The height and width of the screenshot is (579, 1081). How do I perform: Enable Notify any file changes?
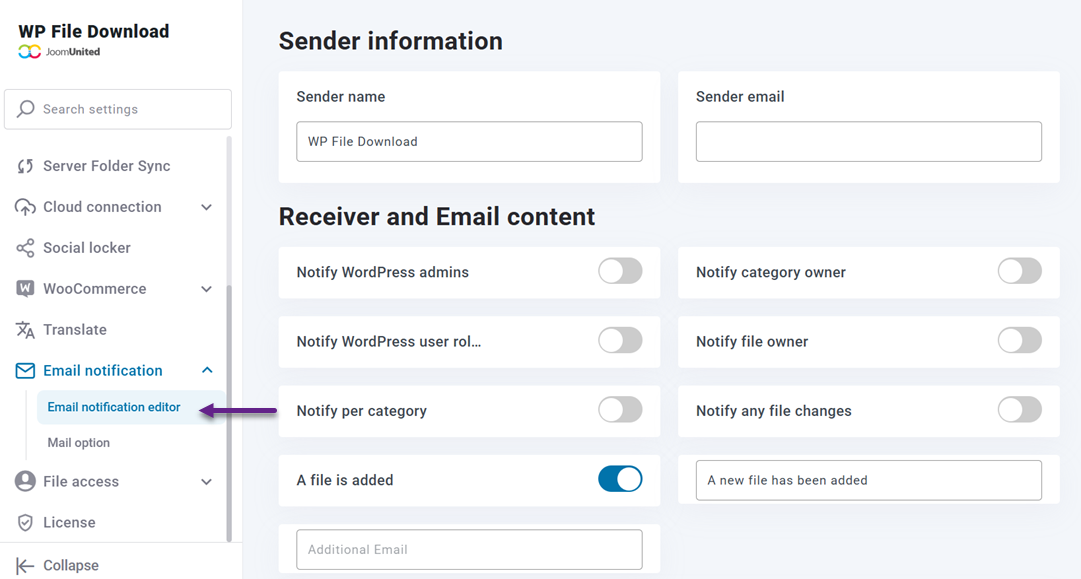point(1020,410)
